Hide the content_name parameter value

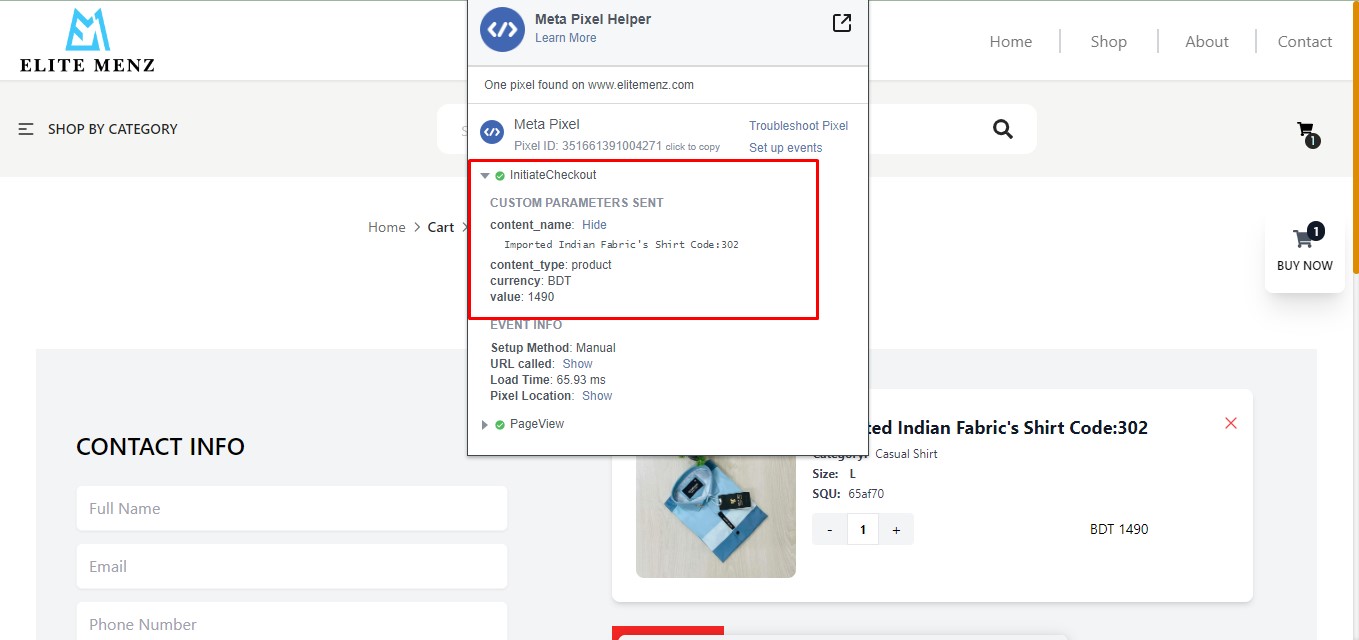point(594,225)
